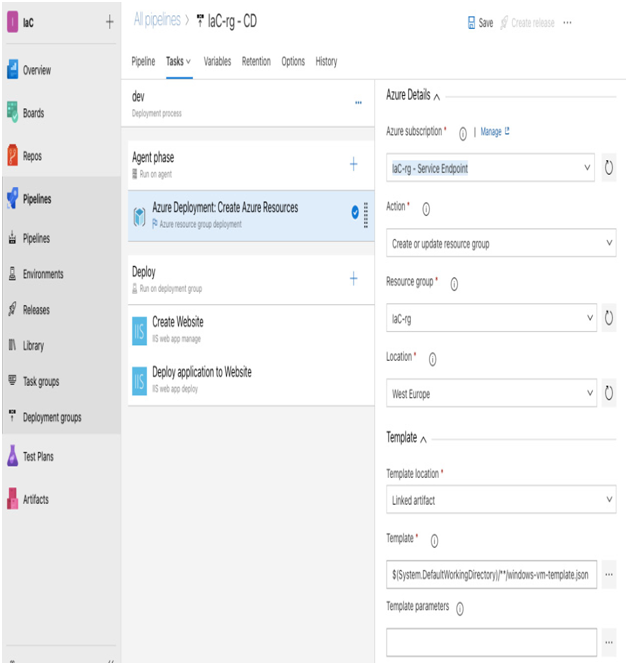
Task: Click the dev deployment process header
Action: (248, 103)
